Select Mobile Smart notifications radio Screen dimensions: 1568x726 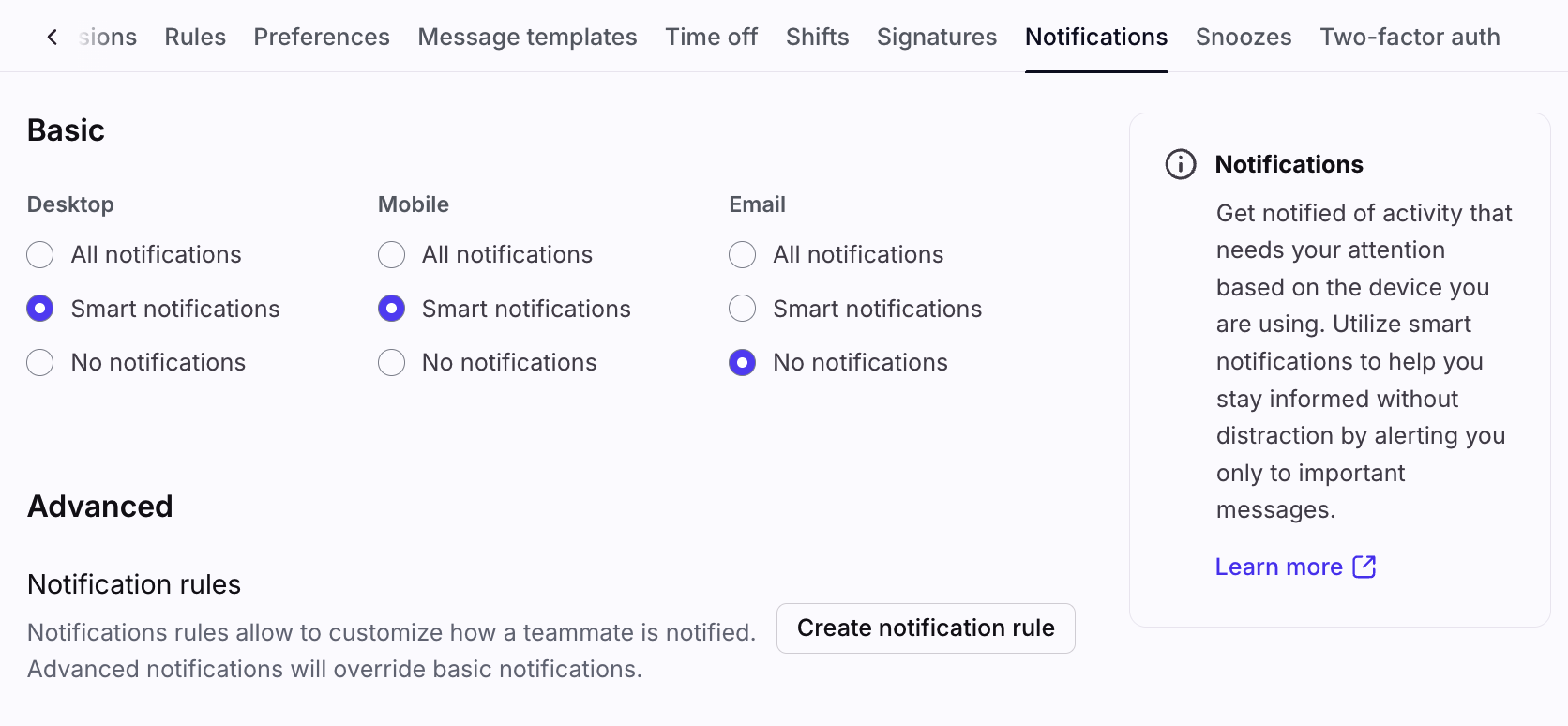(391, 309)
